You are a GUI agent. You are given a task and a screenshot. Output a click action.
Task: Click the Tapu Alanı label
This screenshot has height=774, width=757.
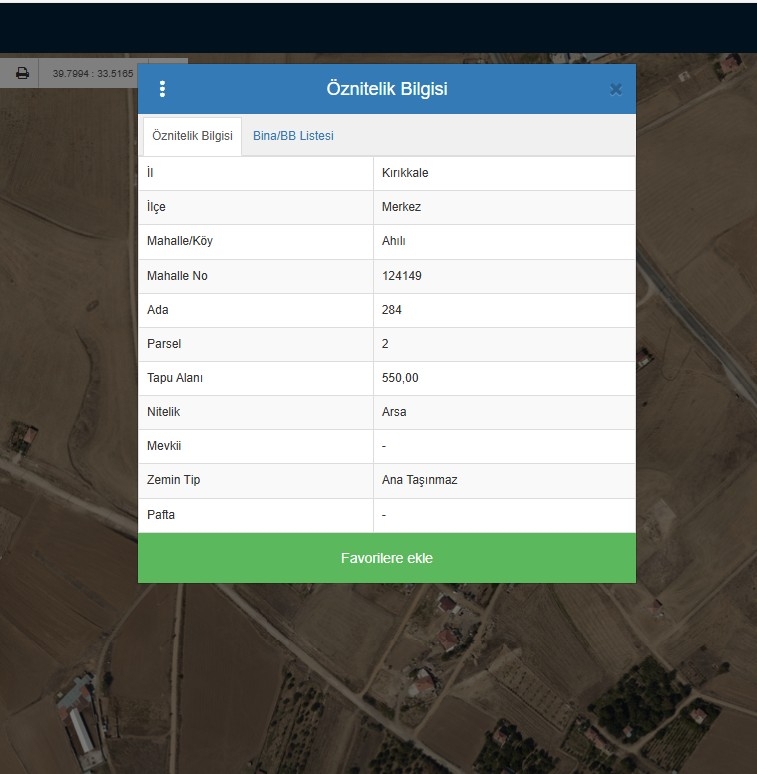175,378
